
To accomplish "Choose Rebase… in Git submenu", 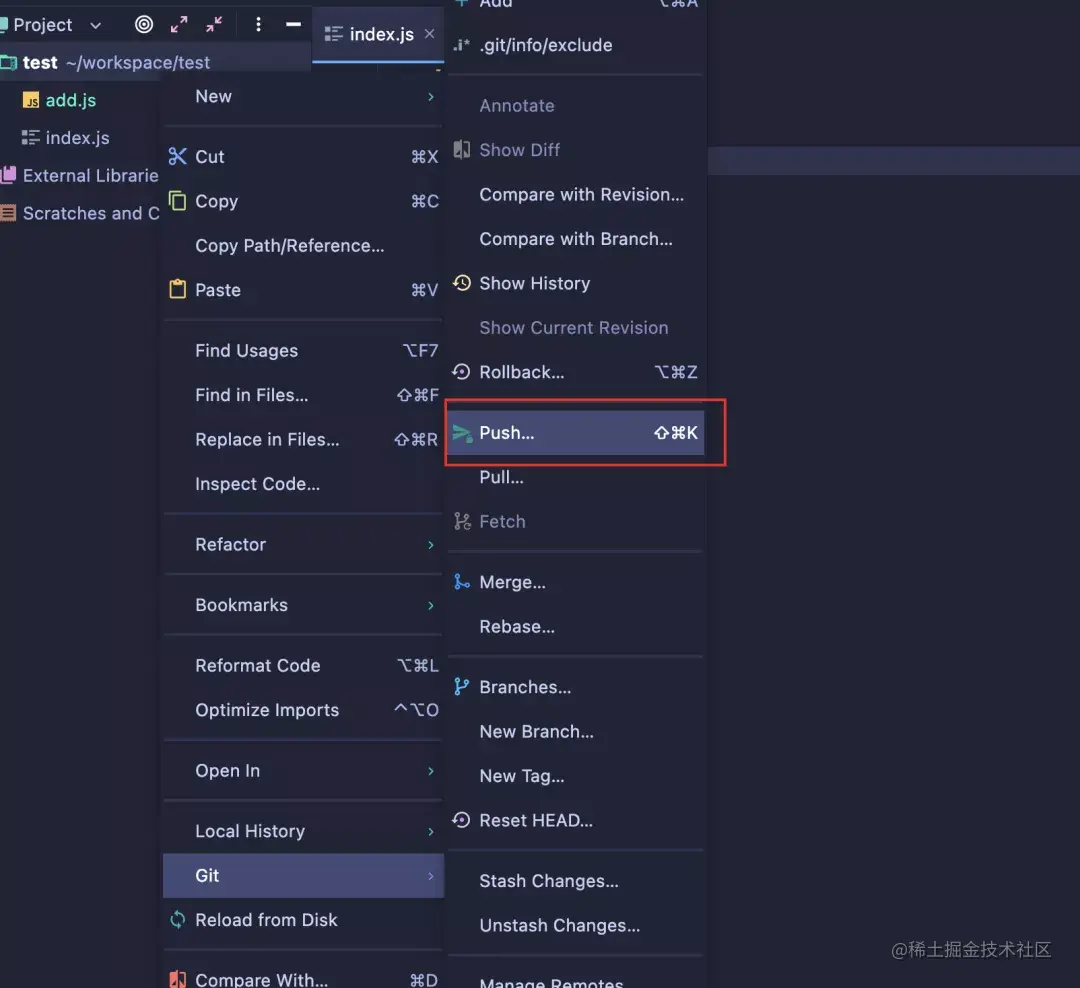I will tap(576, 626).
